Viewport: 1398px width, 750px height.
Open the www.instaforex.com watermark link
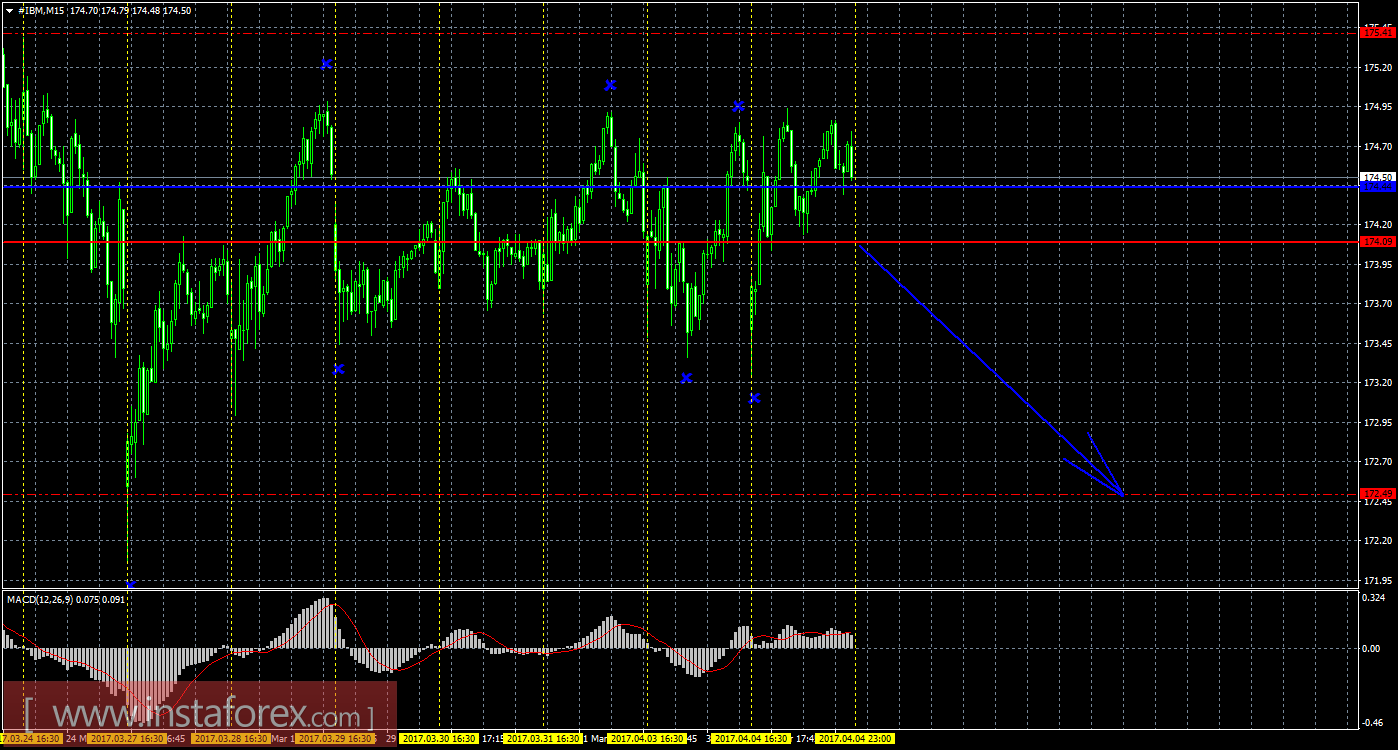200,717
